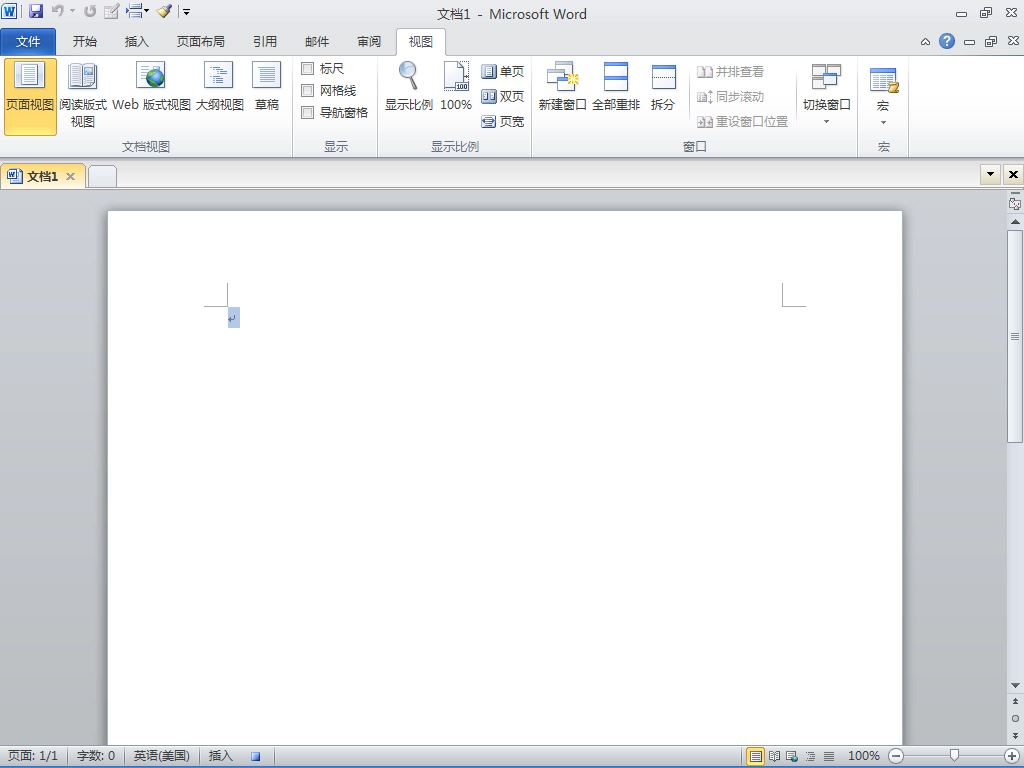The image size is (1024, 768).
Task: Open the browse object selector circle
Action: coord(1016,718)
